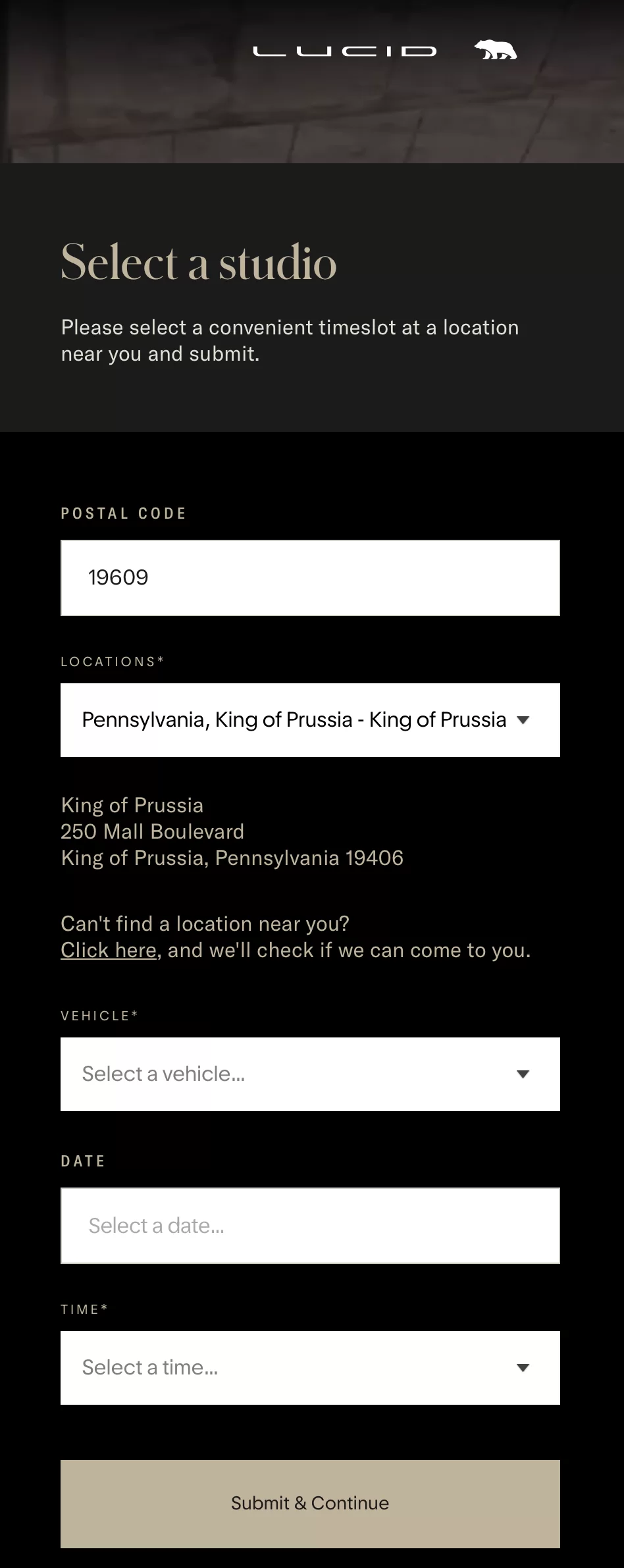Screen dimensions: 624x1568
Task: Click the arrow icon on the Vehicle dropdown
Action: pyautogui.click(x=523, y=1074)
